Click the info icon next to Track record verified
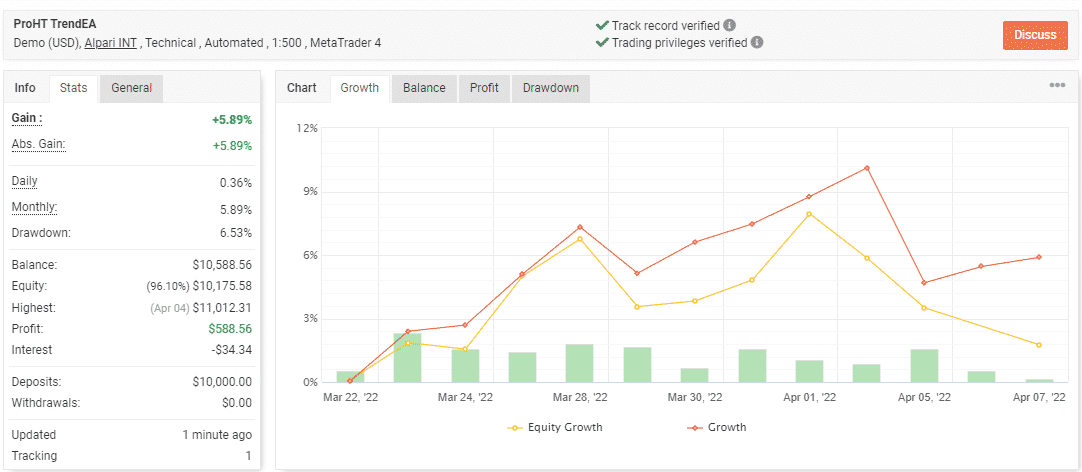Screen dimensions: 1082x472 729,25
